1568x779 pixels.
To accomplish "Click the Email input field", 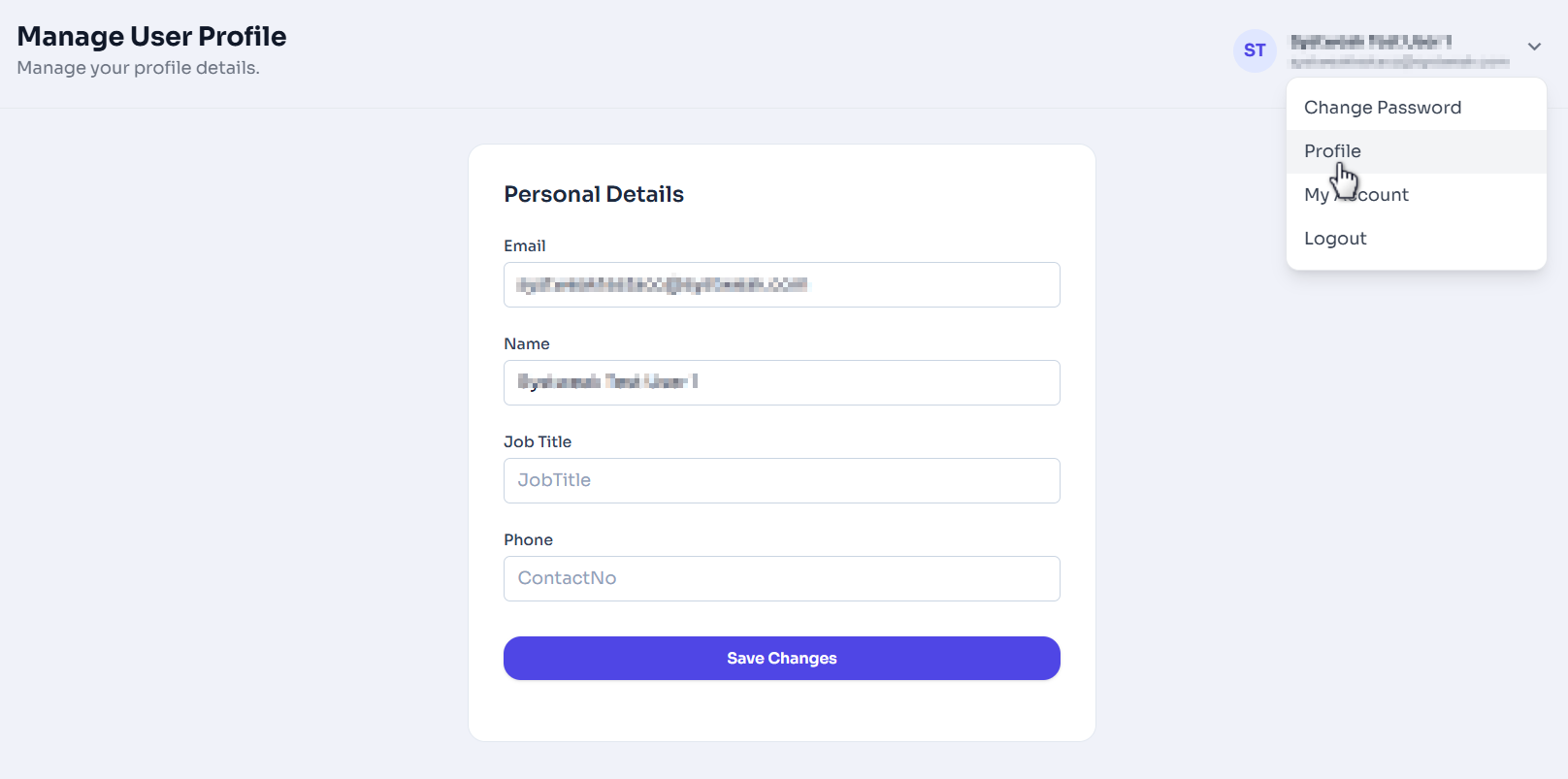I will (x=781, y=284).
